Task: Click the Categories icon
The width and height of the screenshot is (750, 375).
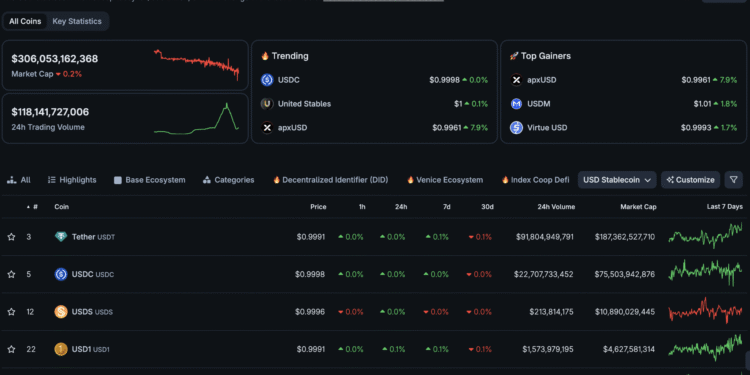Action: [207, 180]
